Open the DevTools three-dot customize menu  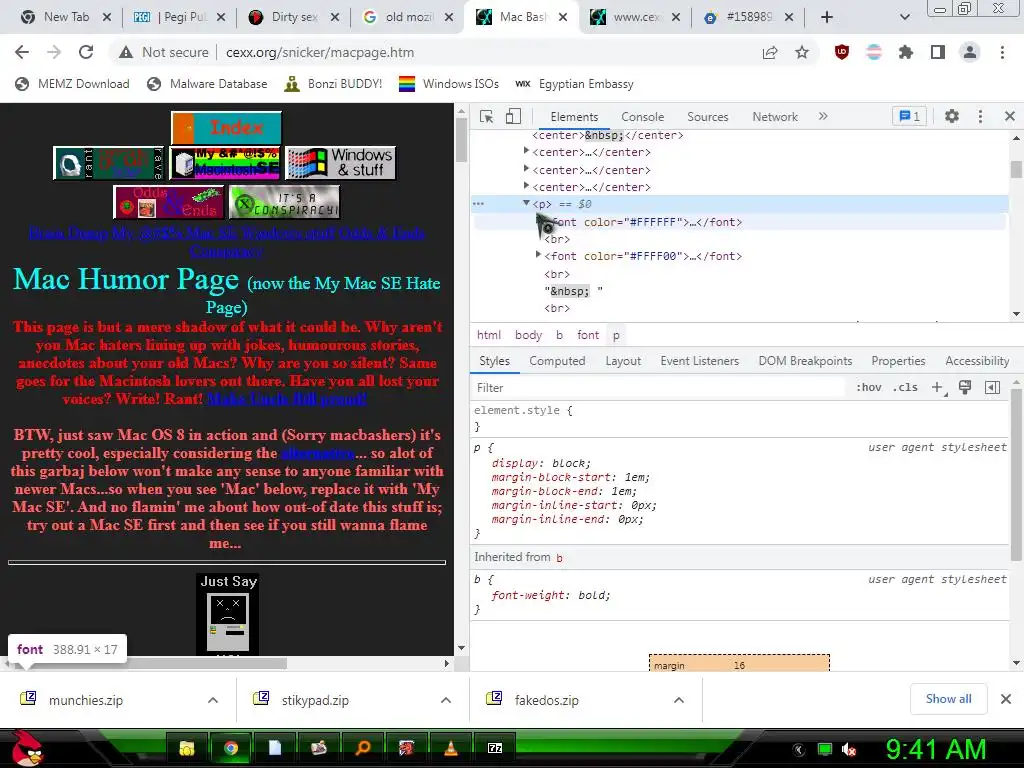click(980, 116)
